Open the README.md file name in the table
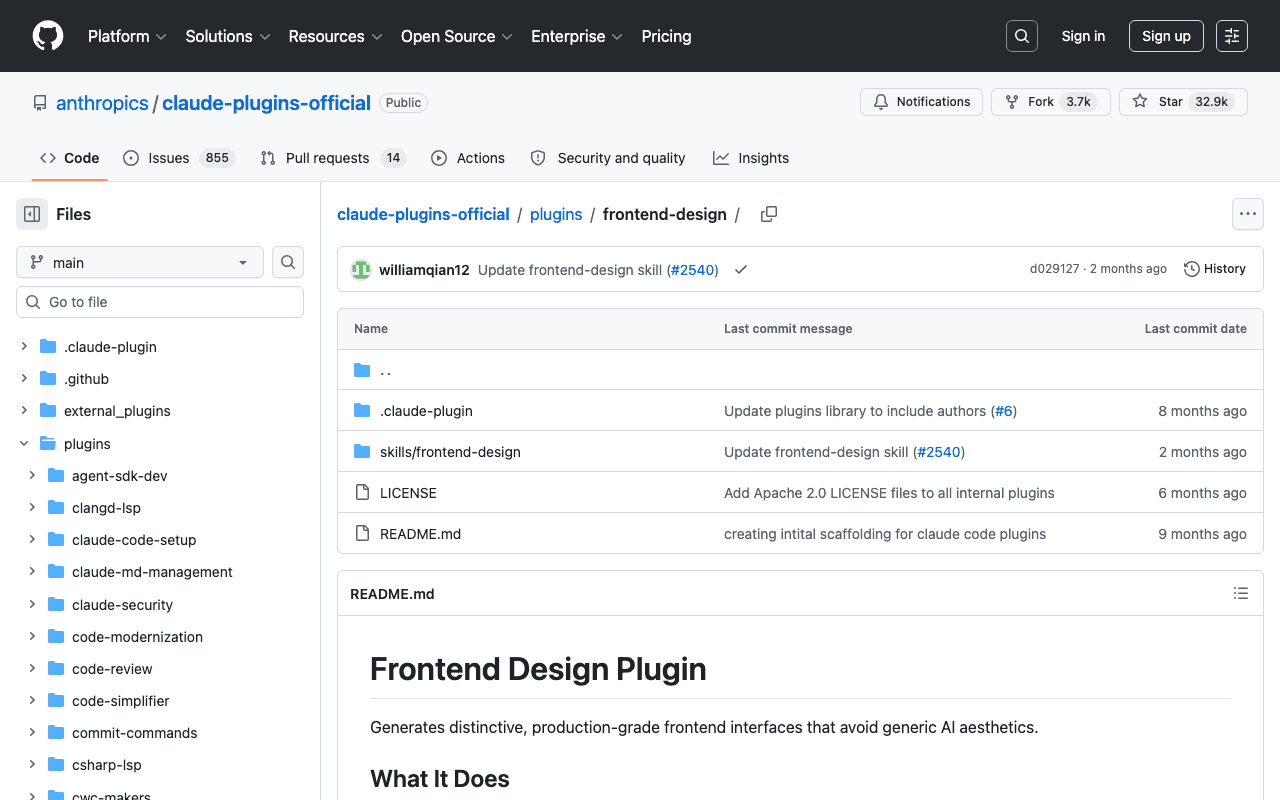 point(420,533)
